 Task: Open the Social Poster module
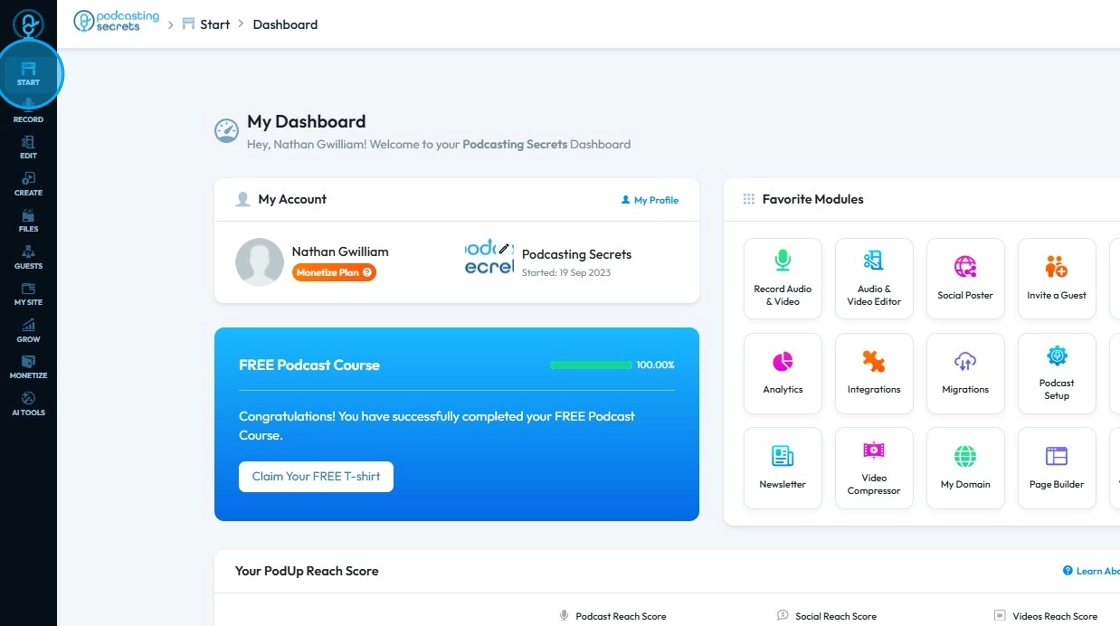click(965, 279)
